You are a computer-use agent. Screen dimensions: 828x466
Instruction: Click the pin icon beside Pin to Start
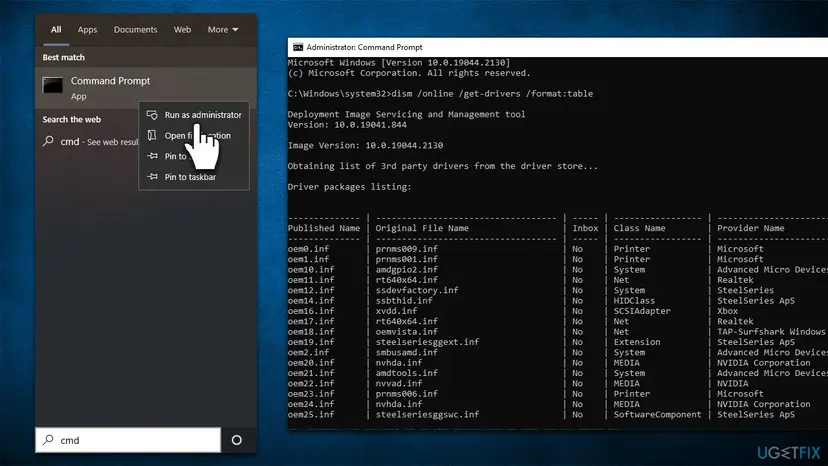tap(152, 156)
